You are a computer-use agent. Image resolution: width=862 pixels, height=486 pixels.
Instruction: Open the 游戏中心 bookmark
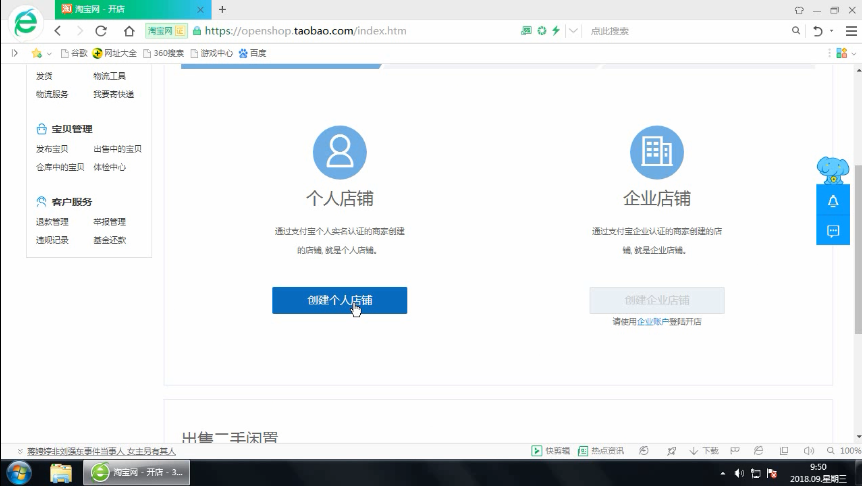pyautogui.click(x=211, y=53)
